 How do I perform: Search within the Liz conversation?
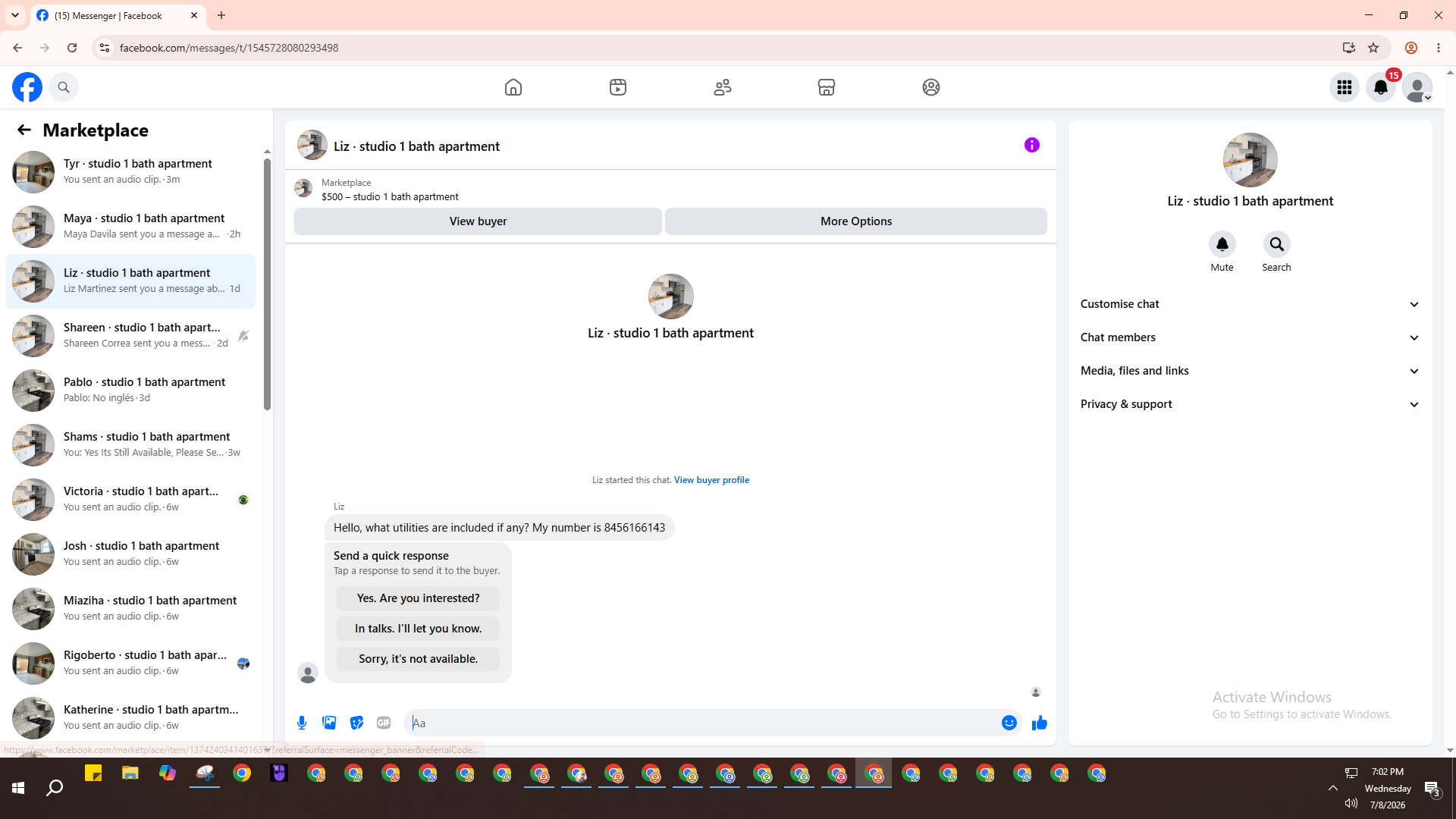coord(1277,244)
